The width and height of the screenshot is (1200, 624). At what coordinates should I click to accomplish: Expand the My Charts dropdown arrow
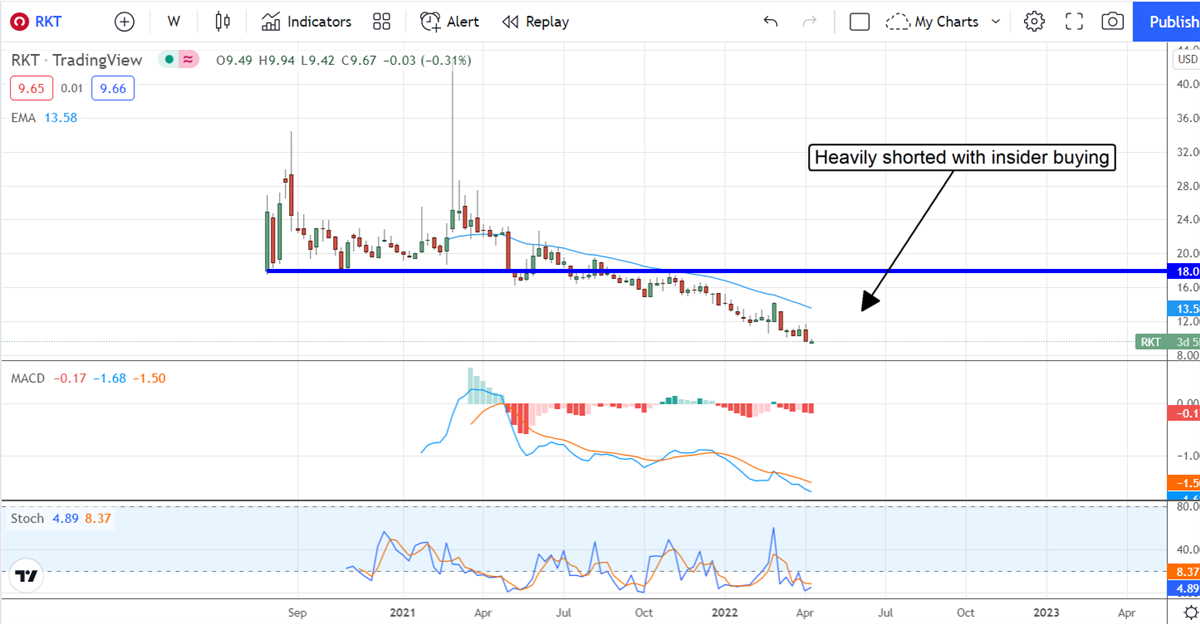pyautogui.click(x=996, y=21)
